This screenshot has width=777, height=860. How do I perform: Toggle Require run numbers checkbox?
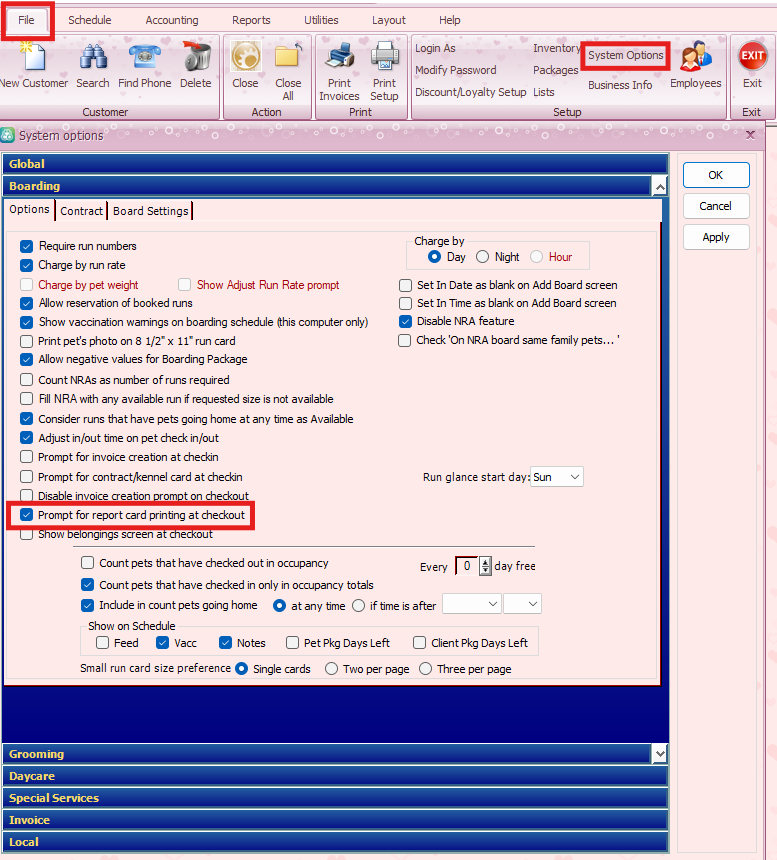click(x=26, y=246)
